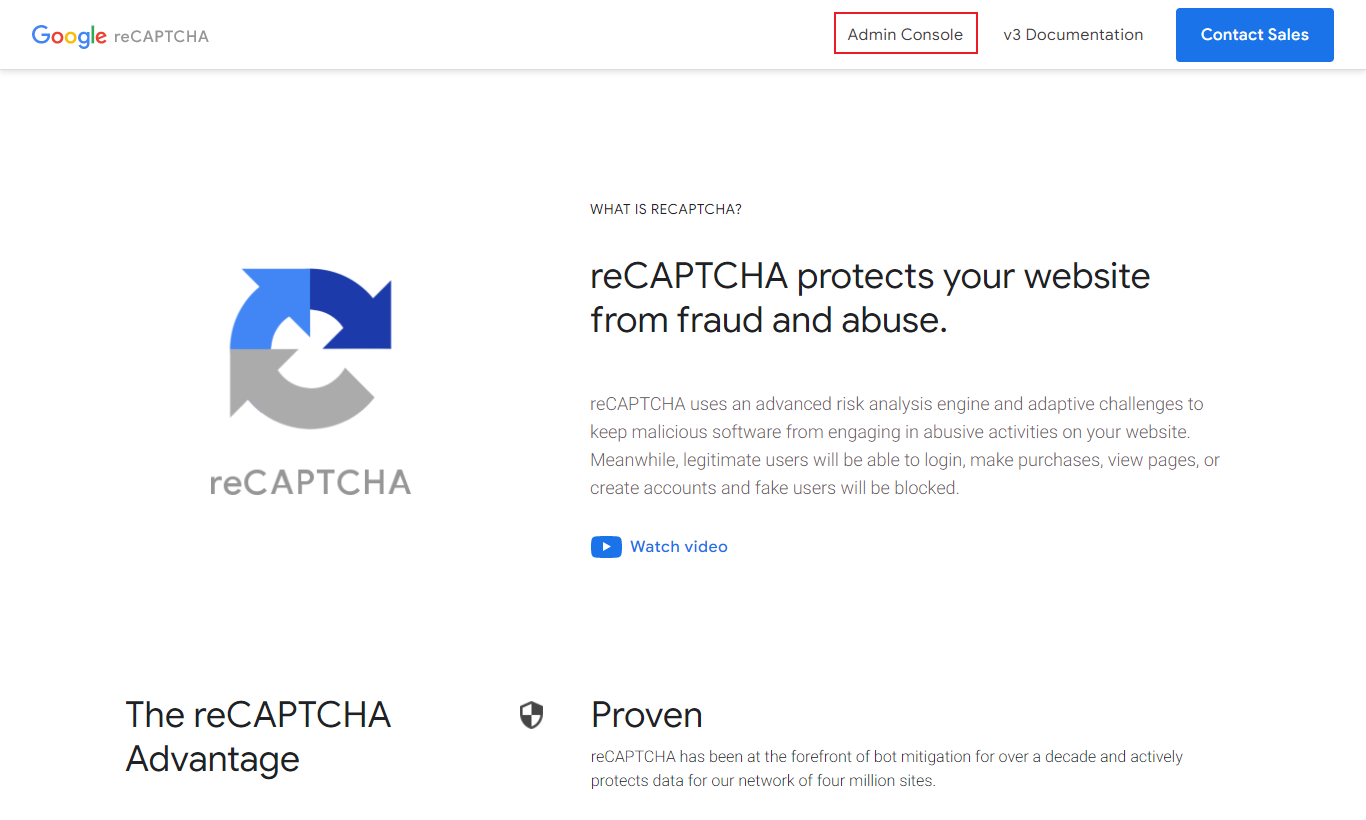The width and height of the screenshot is (1366, 820).
Task: Click the shield icon beside Proven
Action: click(x=531, y=715)
